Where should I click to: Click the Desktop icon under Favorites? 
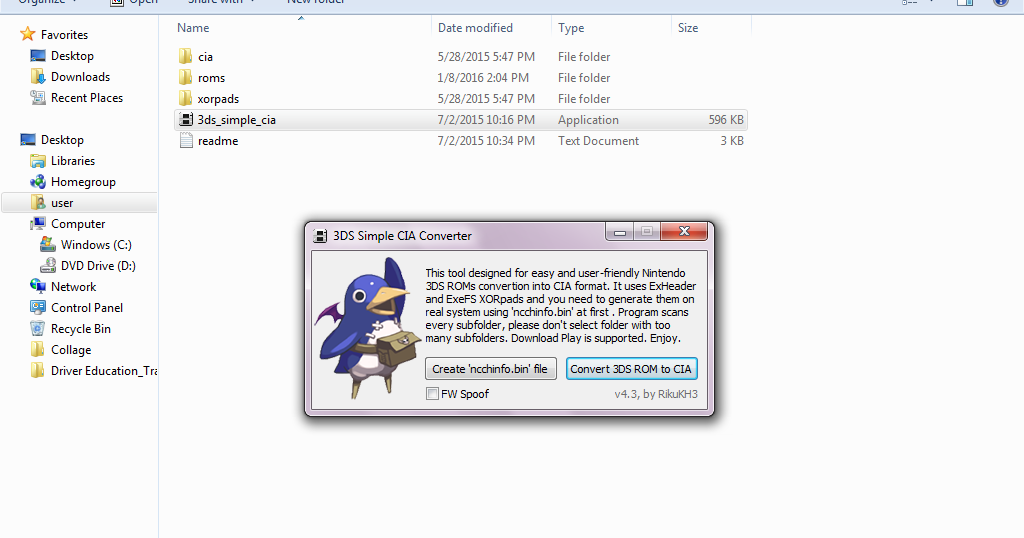pyautogui.click(x=38, y=55)
